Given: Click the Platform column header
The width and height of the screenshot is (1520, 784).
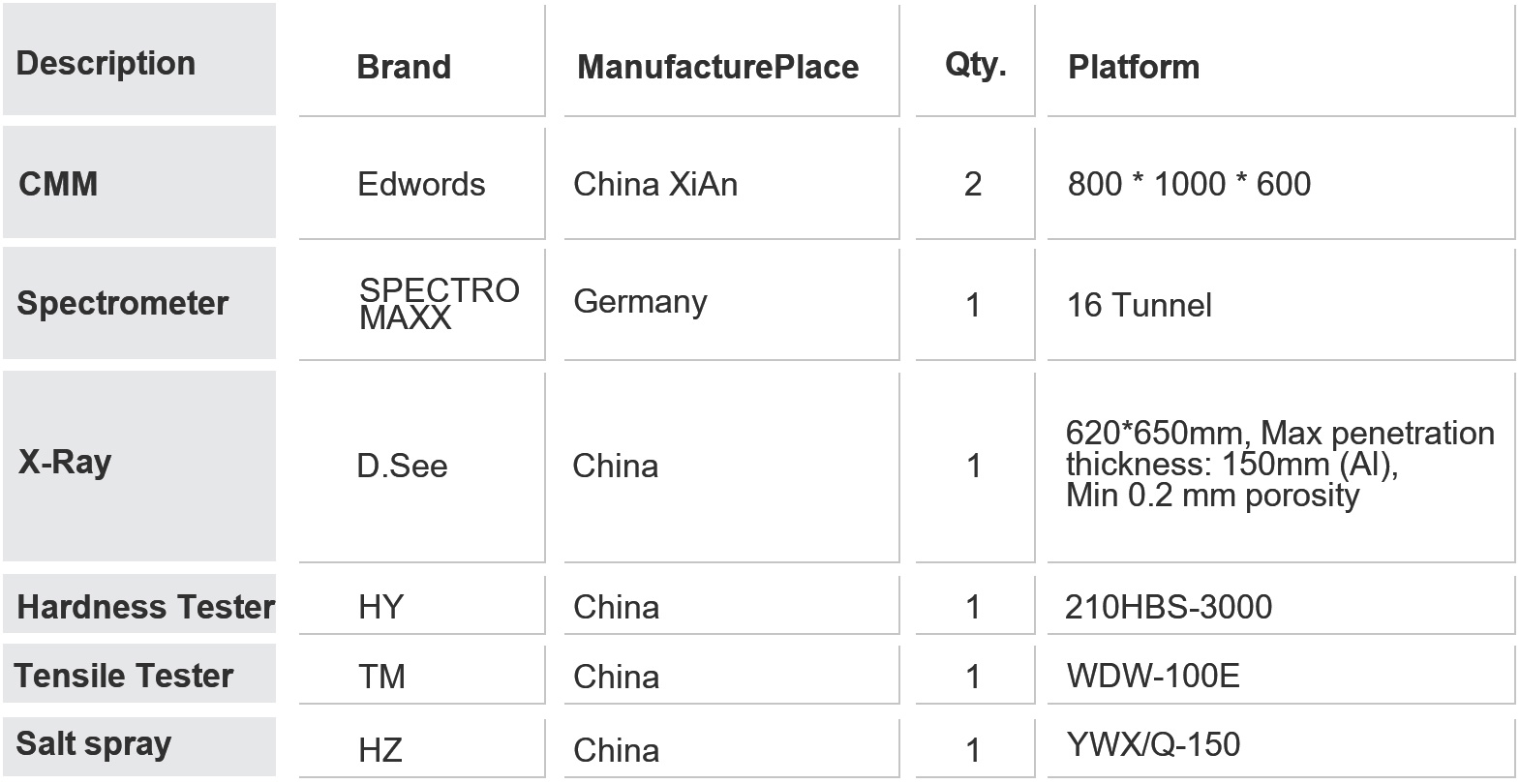Looking at the screenshot, I should click(x=1133, y=67).
